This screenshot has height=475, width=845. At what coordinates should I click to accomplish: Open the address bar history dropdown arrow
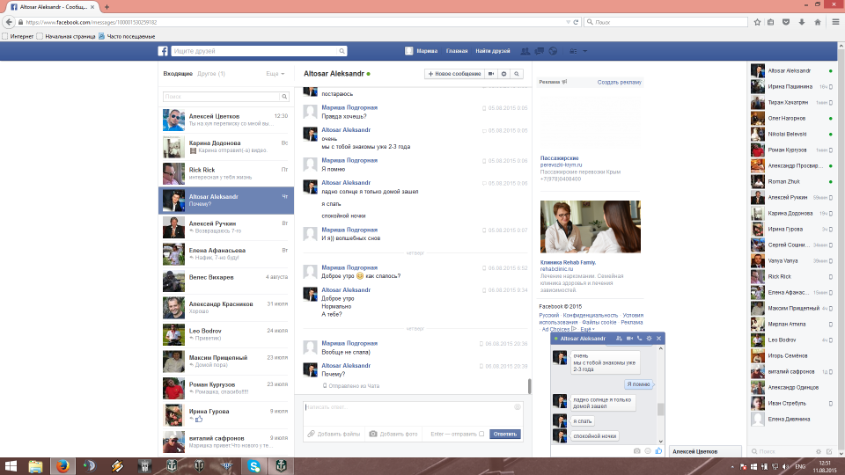tap(567, 22)
